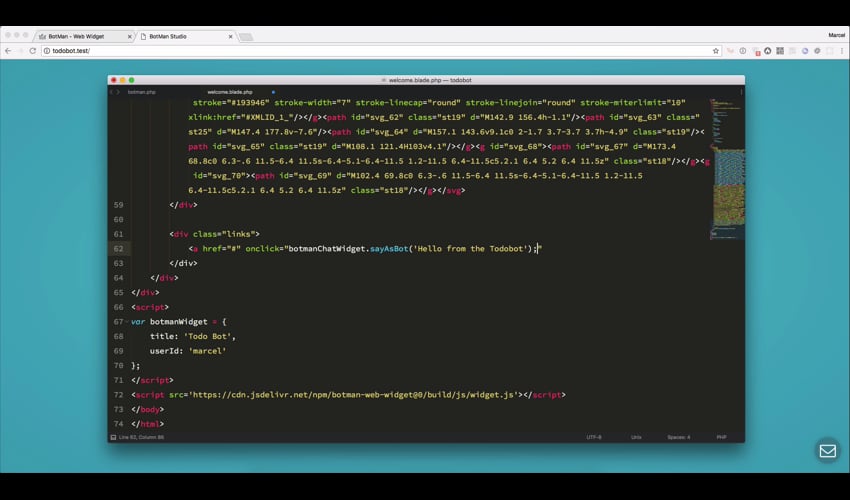Navigate to previous tab with editor left arrow
The height and width of the screenshot is (500, 850).
(x=112, y=92)
